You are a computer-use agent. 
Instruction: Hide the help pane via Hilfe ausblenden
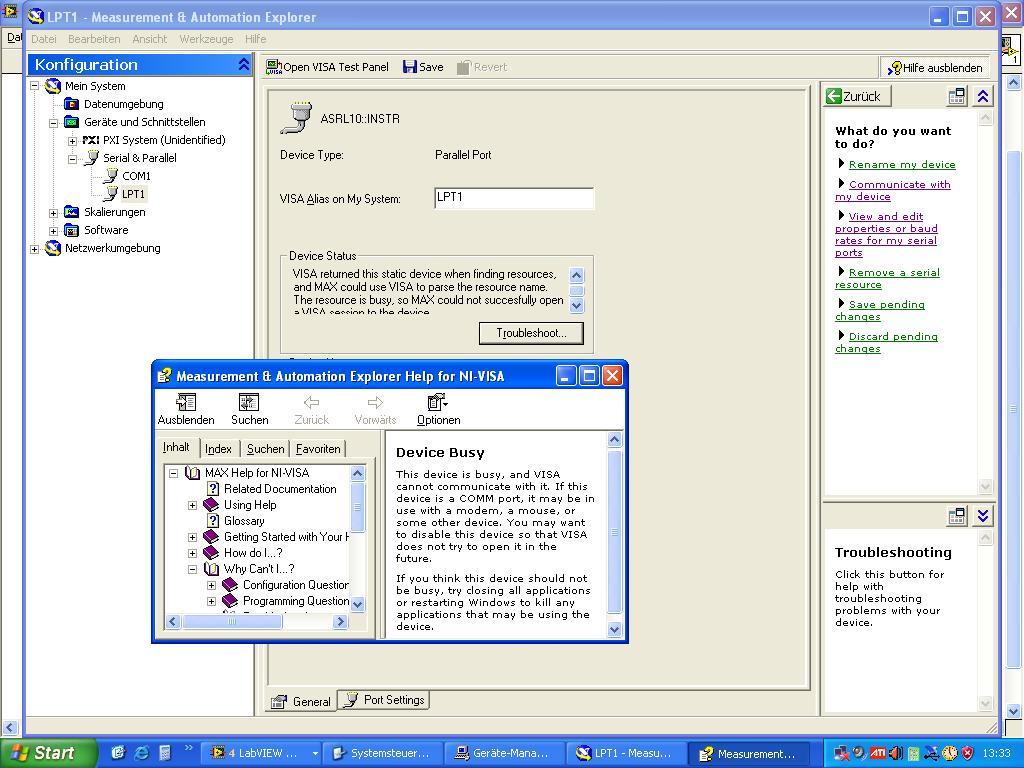tap(935, 67)
